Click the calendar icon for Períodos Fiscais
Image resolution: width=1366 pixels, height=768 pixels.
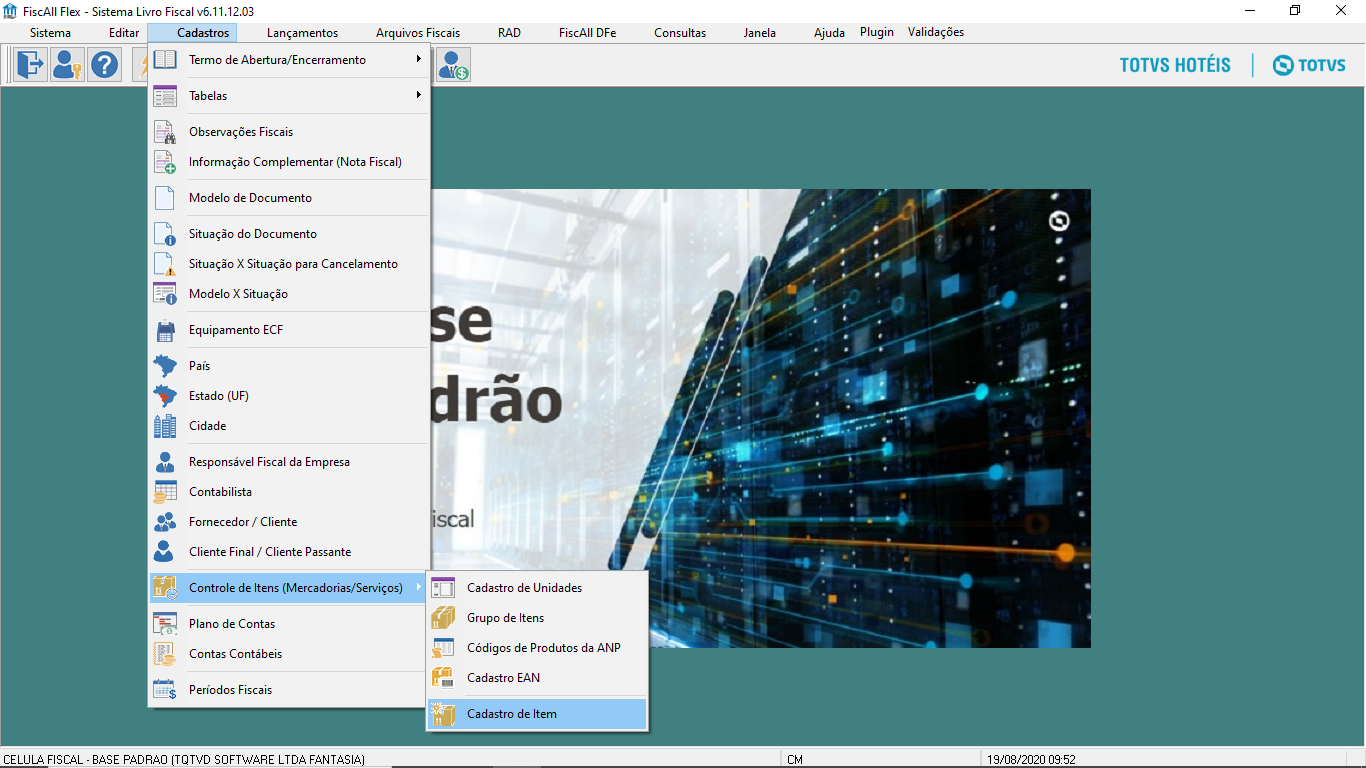[x=165, y=690]
